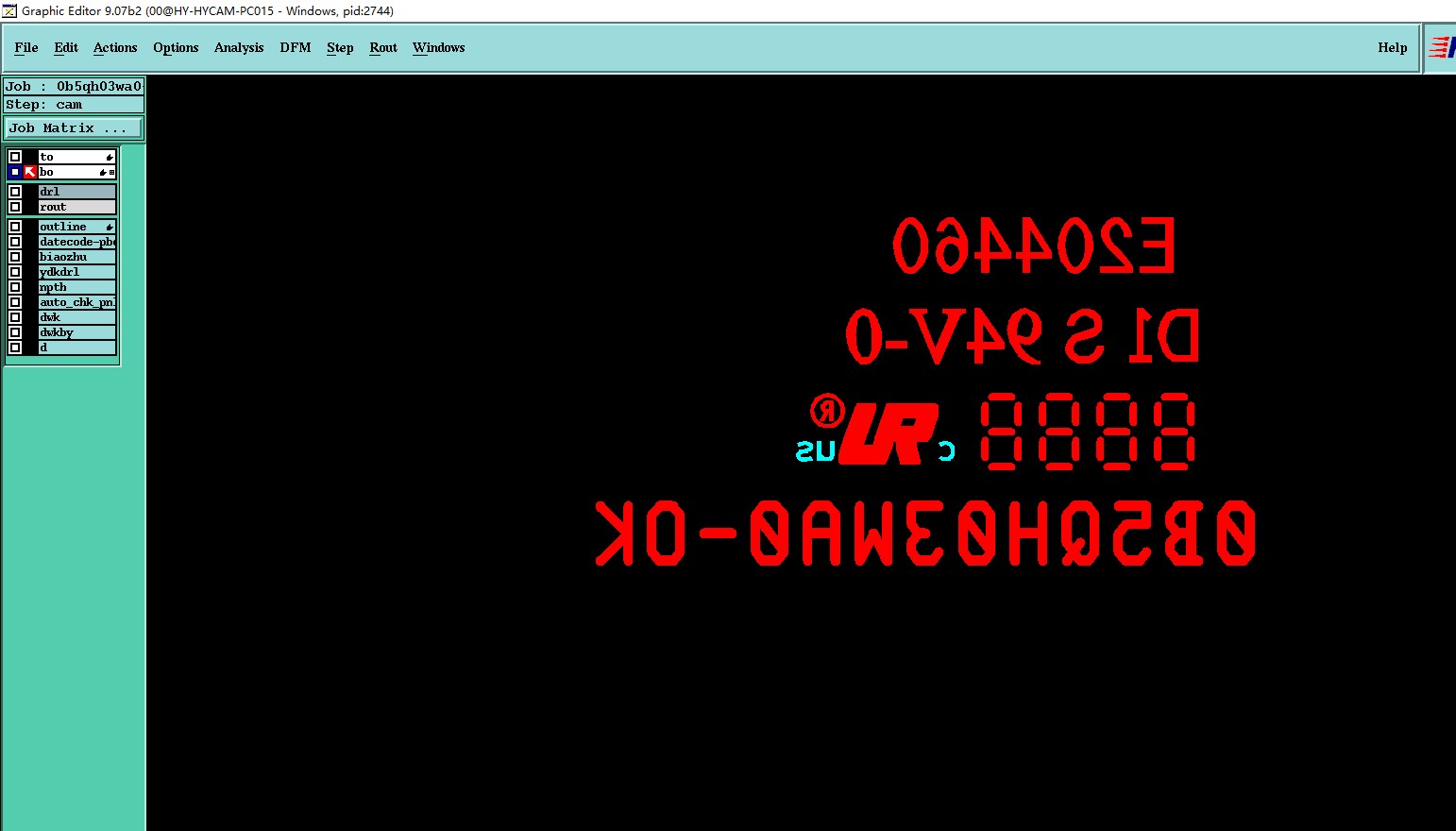Open the File menu
Screen dimensions: 1456x831
26,47
